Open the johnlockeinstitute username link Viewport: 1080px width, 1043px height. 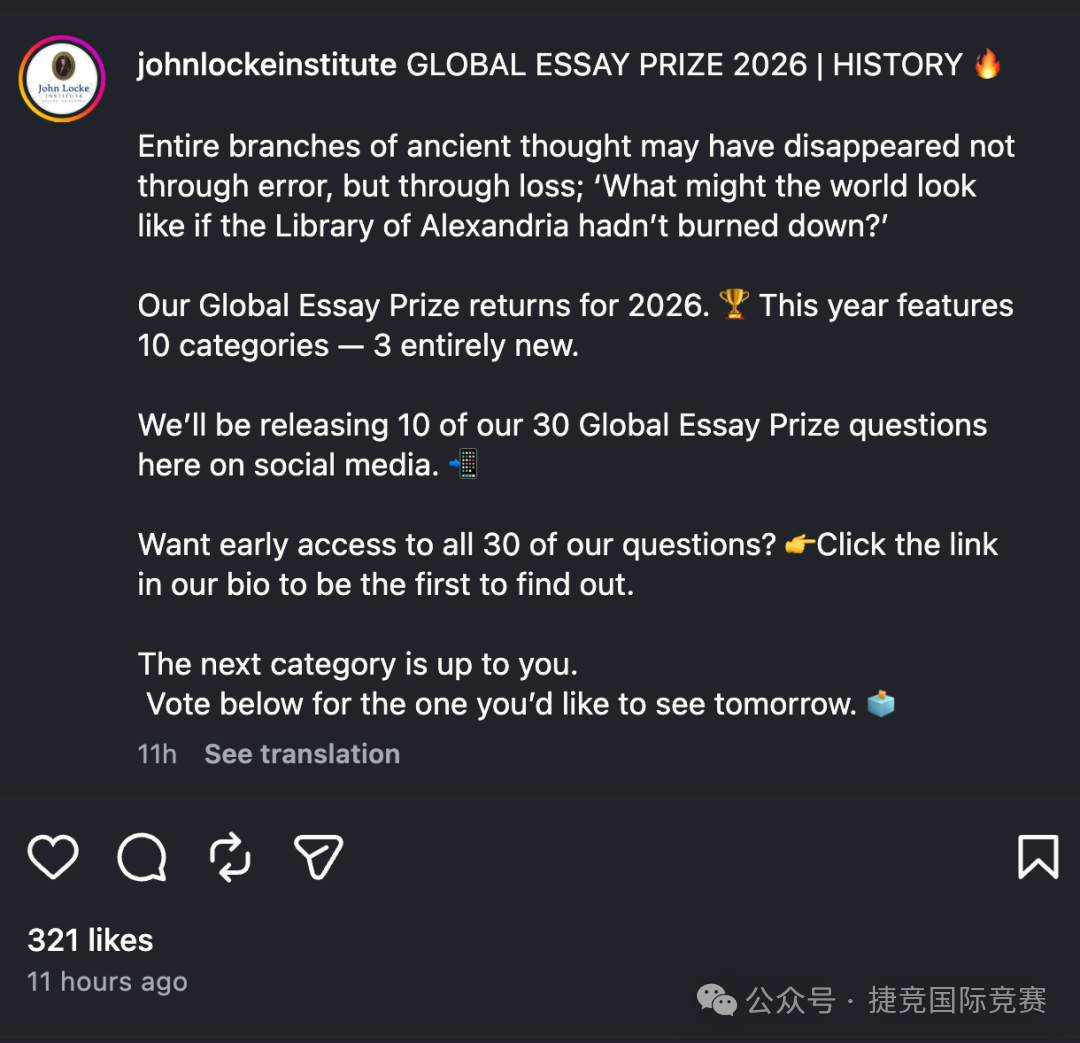tap(267, 65)
